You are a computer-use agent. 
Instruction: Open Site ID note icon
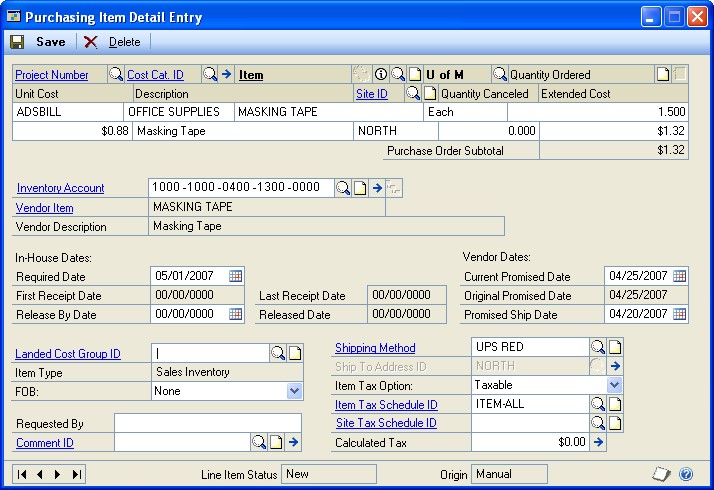coord(430,93)
